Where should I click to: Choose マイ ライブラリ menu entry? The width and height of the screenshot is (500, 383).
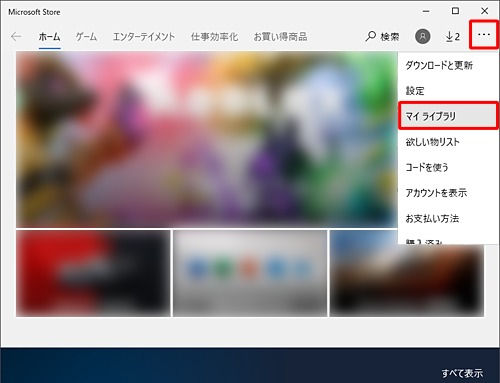448,116
